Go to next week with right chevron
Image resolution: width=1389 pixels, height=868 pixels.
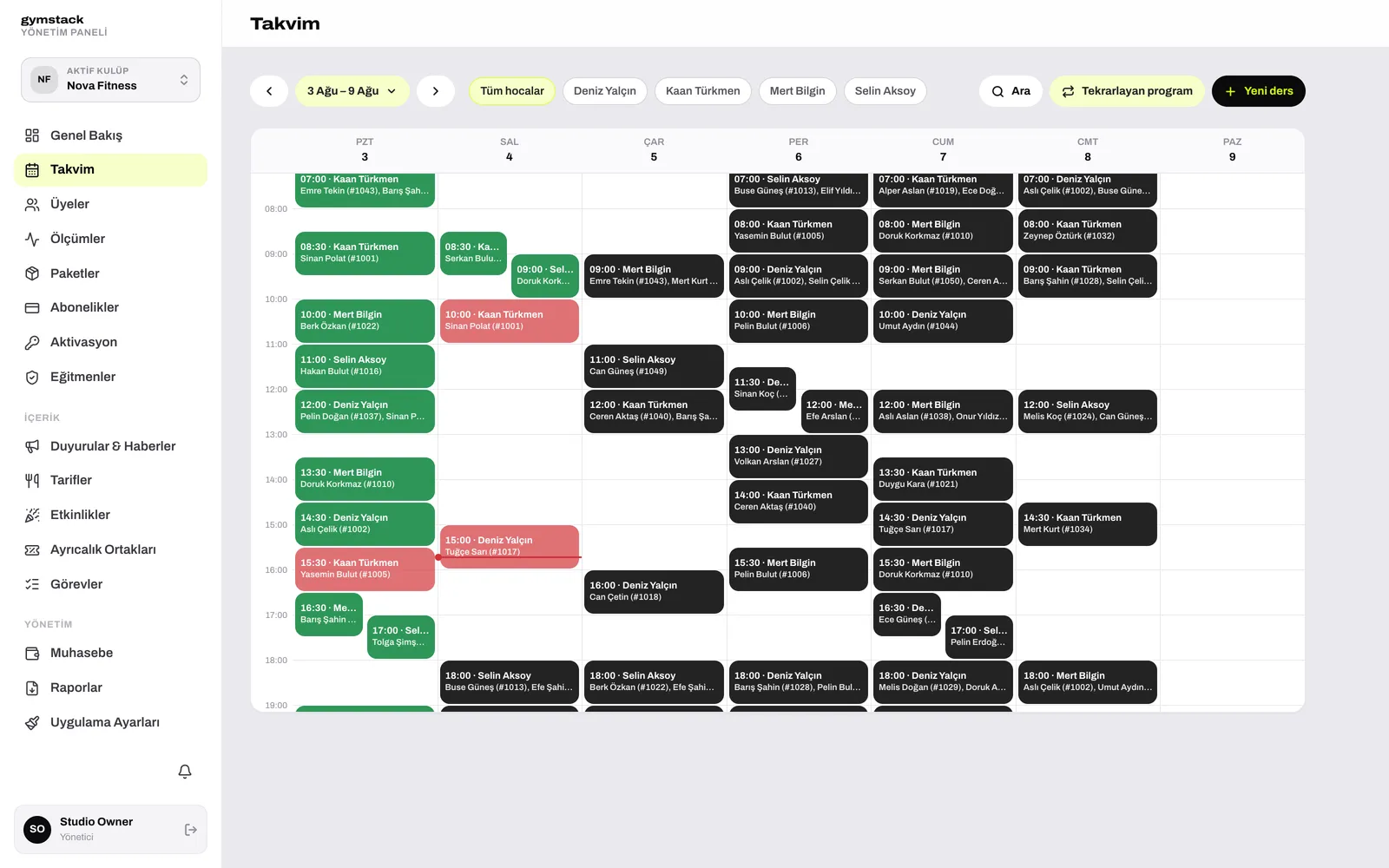tap(436, 91)
